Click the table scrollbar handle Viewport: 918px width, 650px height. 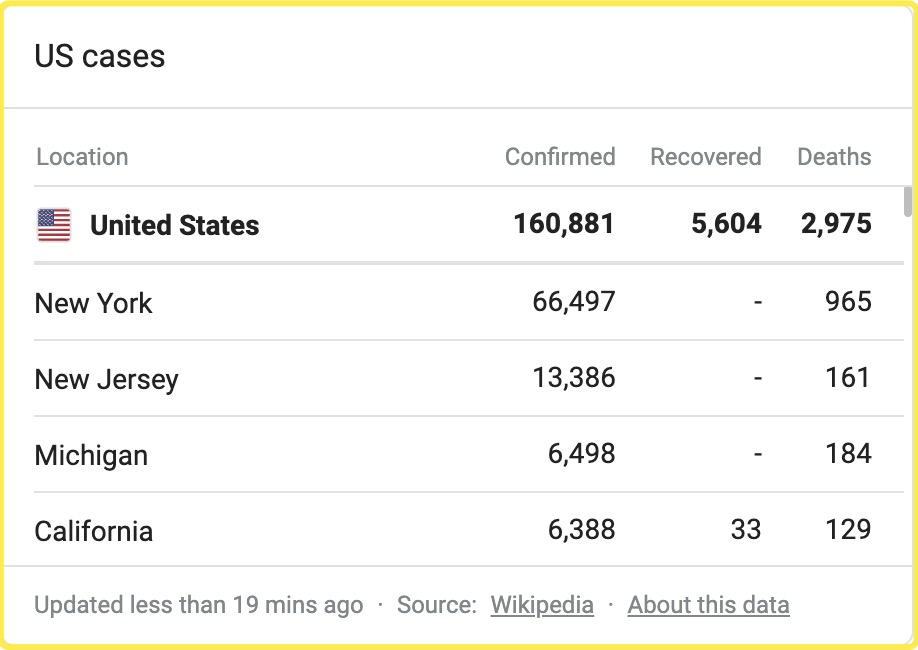908,201
